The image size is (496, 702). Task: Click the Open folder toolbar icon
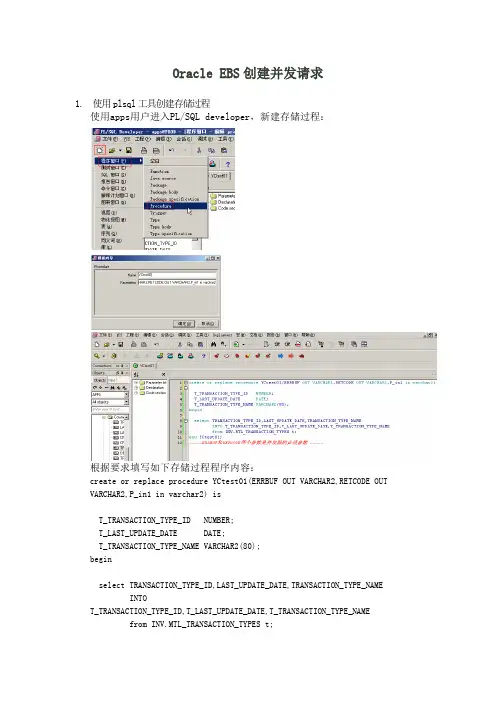[x=112, y=150]
